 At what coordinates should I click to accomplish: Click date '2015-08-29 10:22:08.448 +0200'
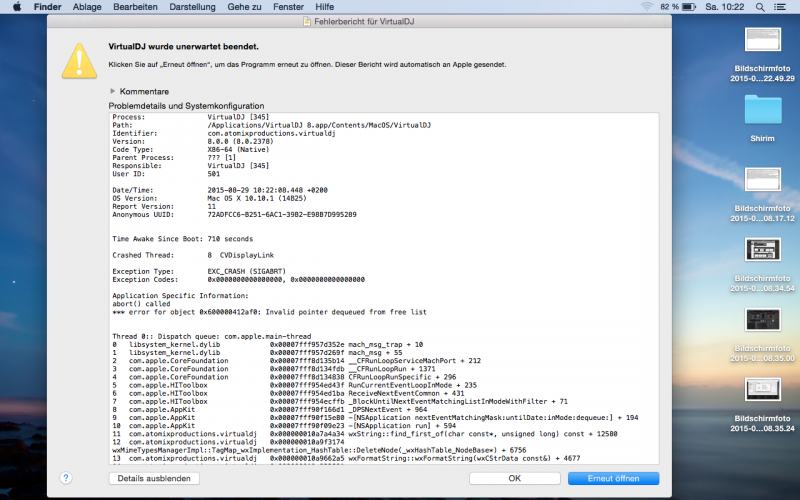(x=267, y=190)
